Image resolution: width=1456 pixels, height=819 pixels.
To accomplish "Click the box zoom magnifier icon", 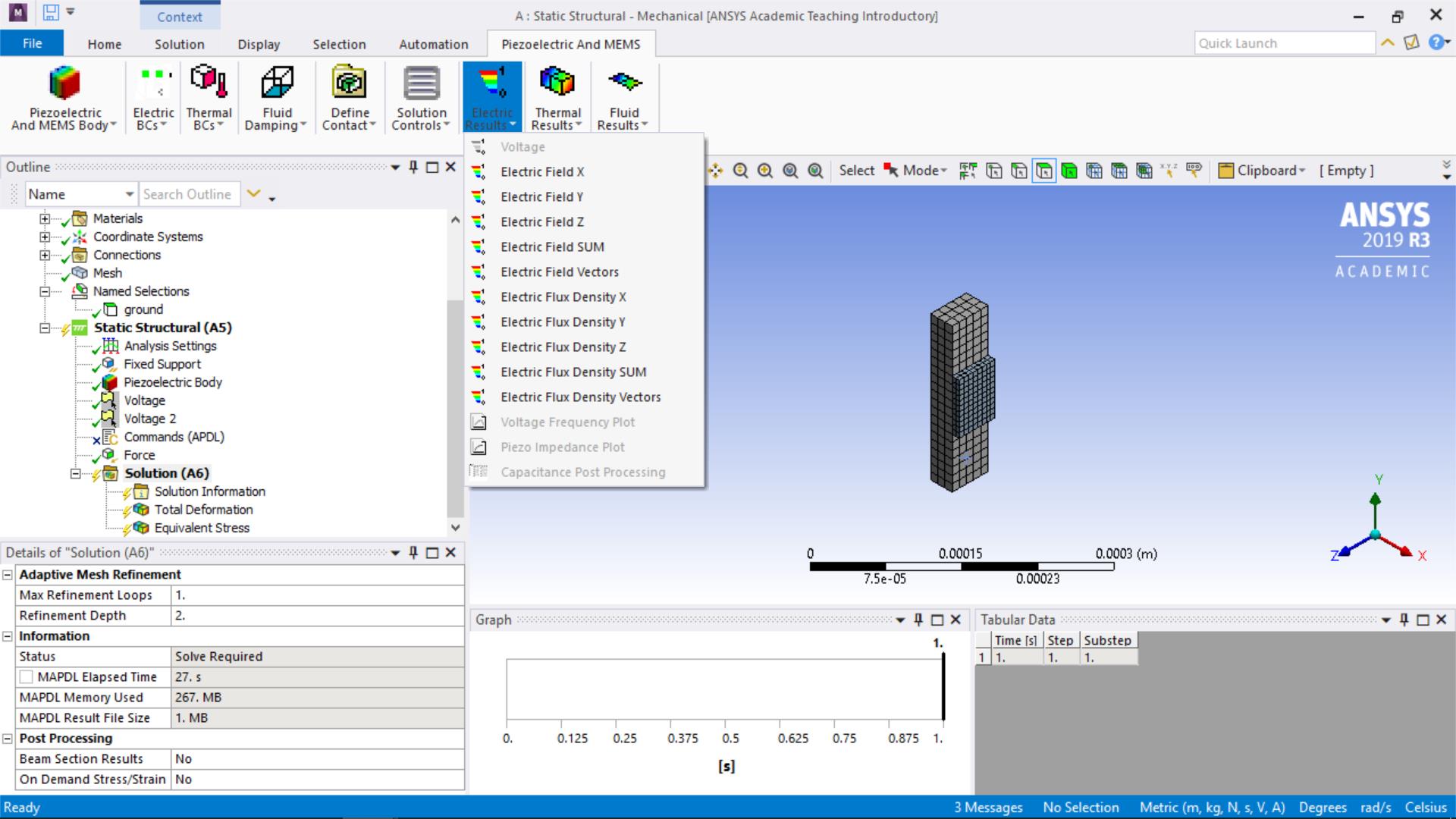I will [790, 171].
